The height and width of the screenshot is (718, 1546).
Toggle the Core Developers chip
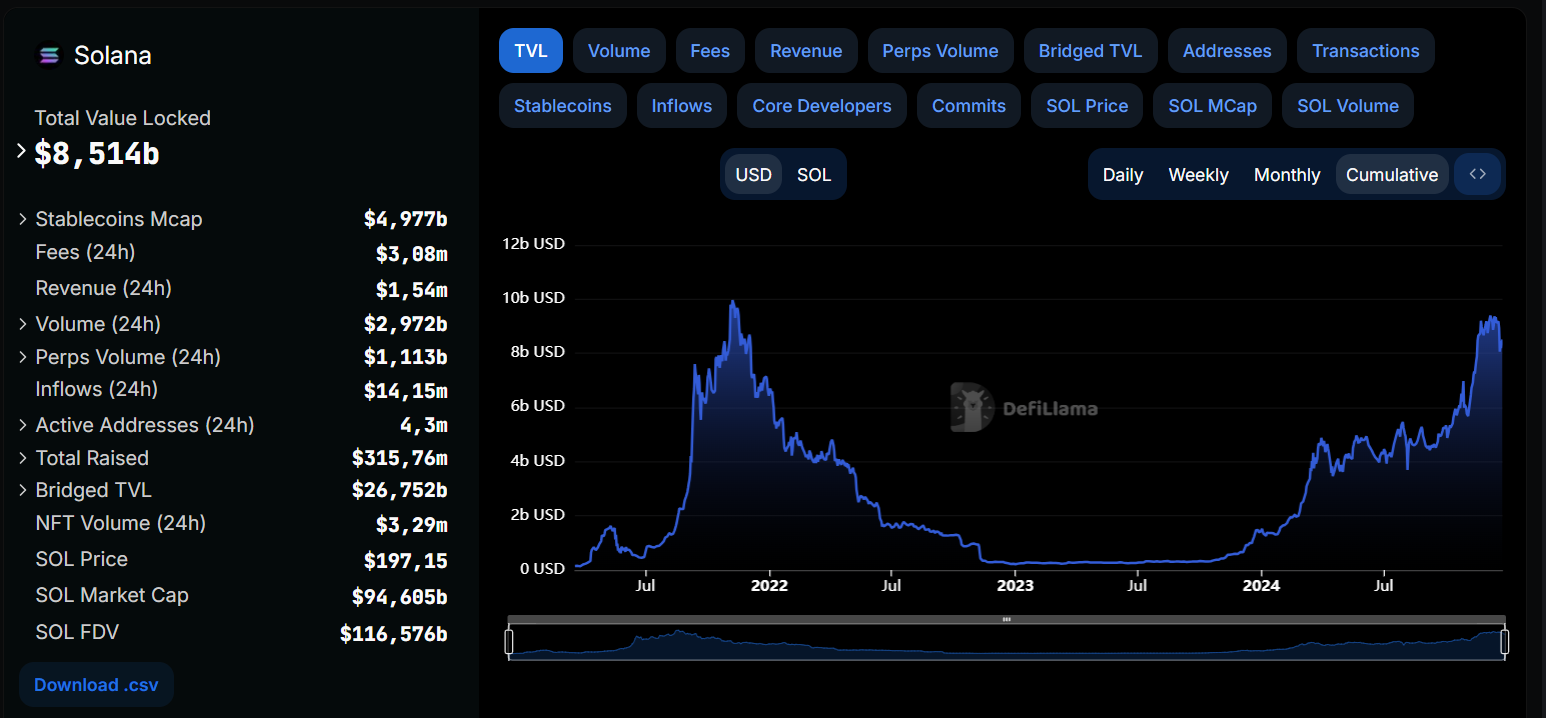click(822, 106)
